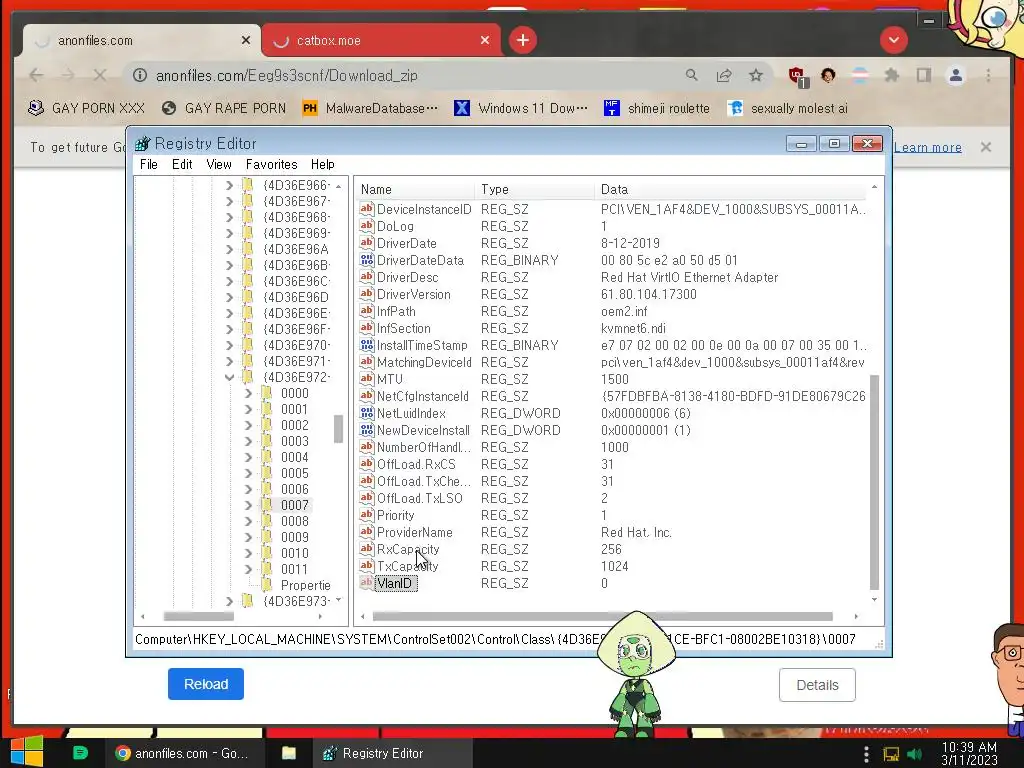Select the InstallTimeStamp binary value icon
The height and width of the screenshot is (768, 1024).
point(367,345)
